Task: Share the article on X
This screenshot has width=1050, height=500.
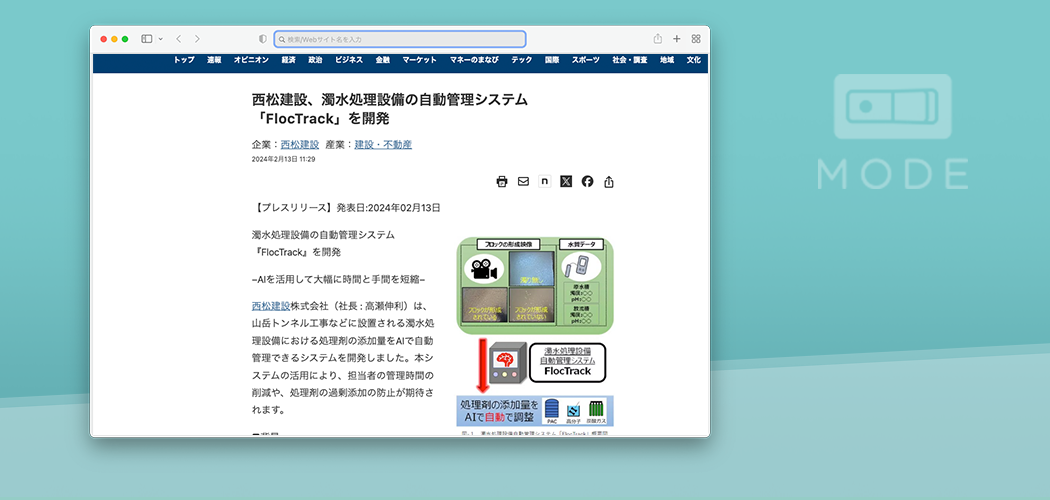Action: (566, 181)
